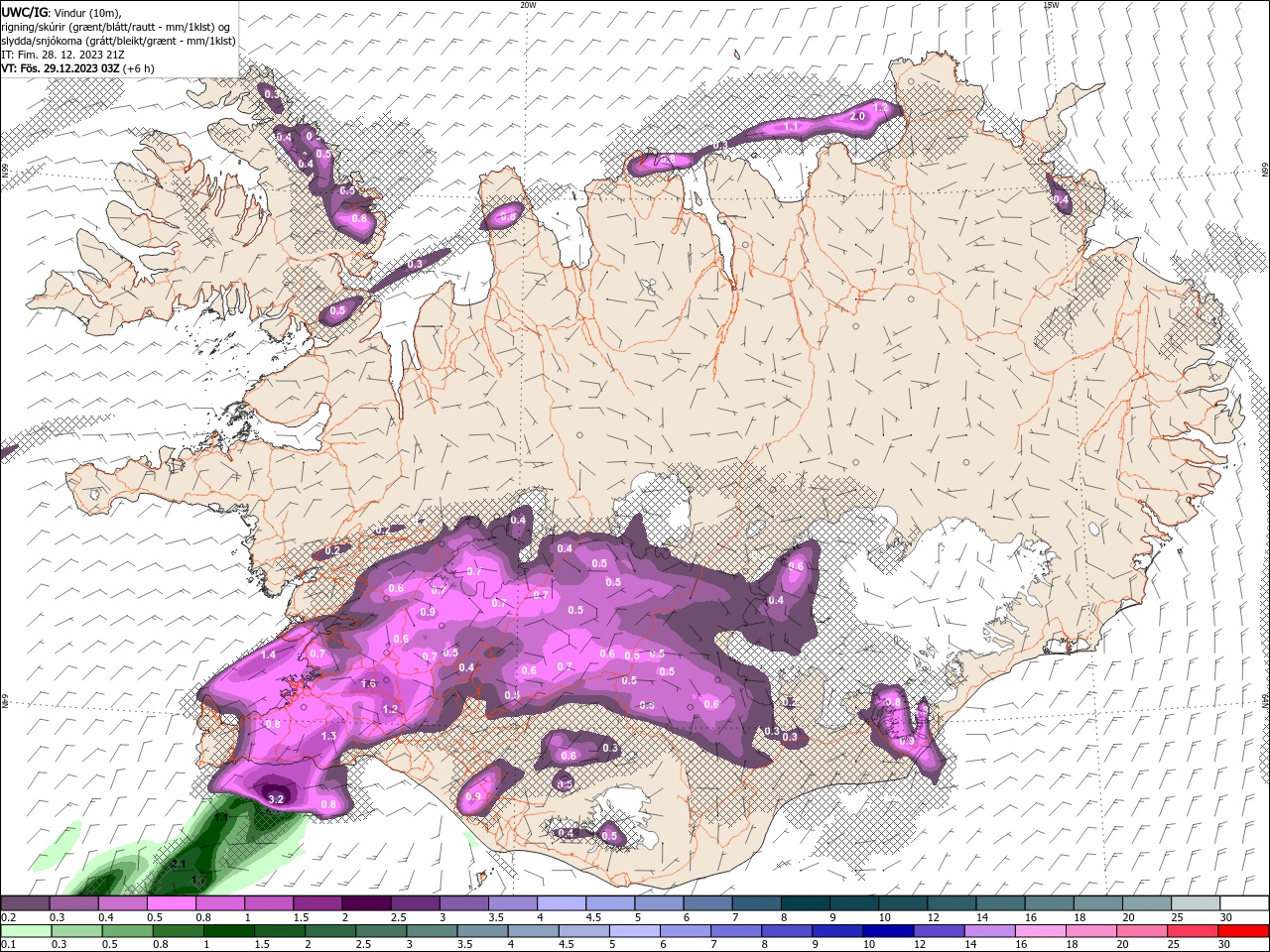Select the "VT: Fös. 29.12.2023 03Z" valid-time line
Screen dimensions: 1270x952
61,68
